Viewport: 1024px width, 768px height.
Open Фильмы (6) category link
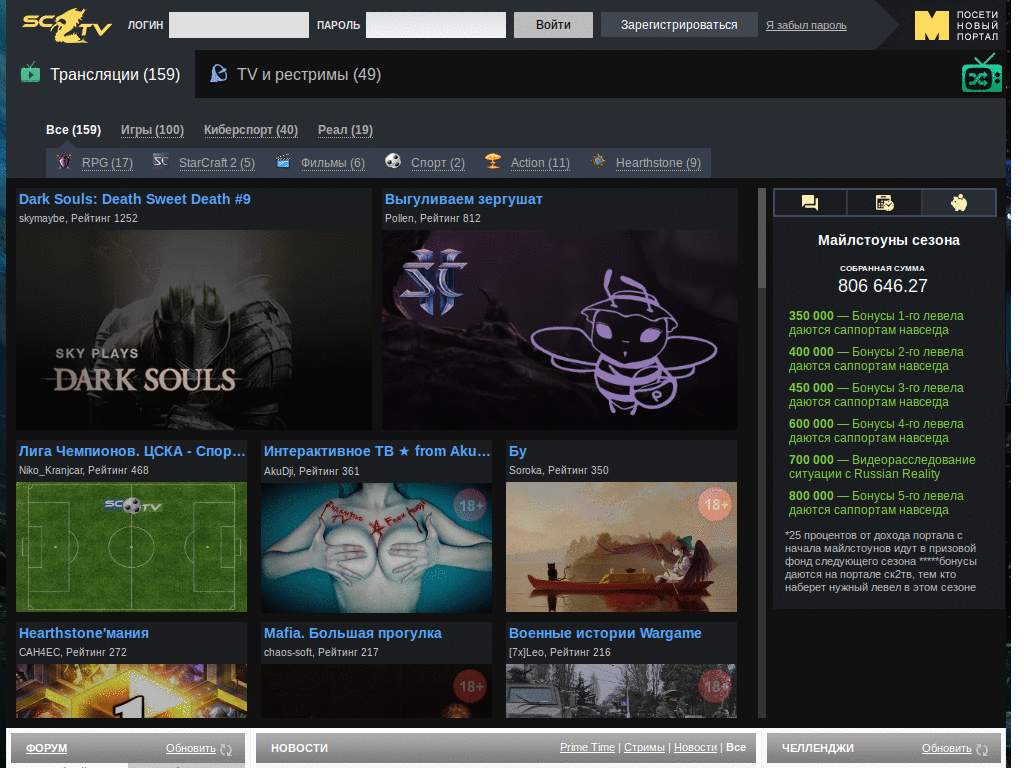click(x=332, y=163)
